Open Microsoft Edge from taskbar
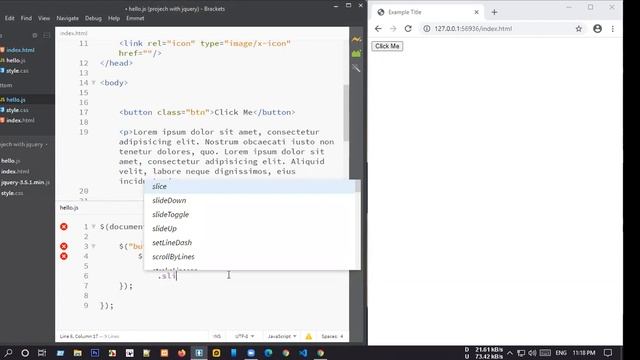The image size is (640, 360). [x=268, y=353]
